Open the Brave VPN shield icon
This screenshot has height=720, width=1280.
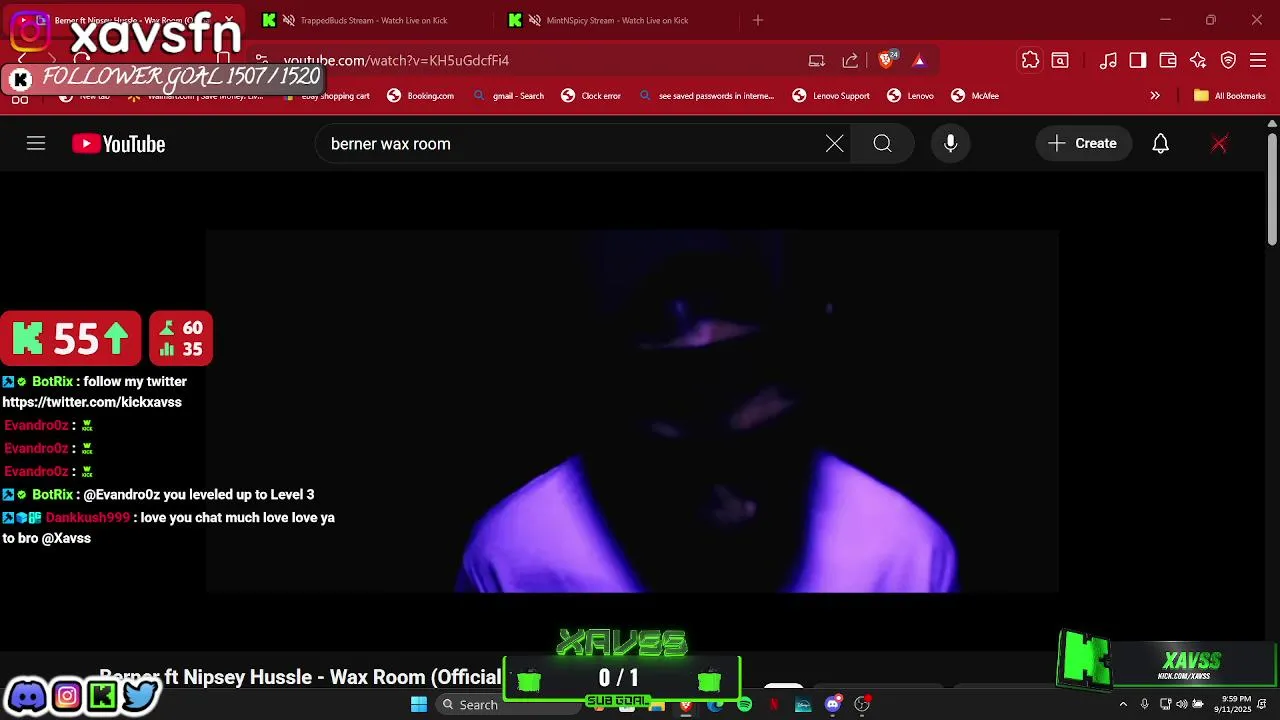[x=1228, y=61]
